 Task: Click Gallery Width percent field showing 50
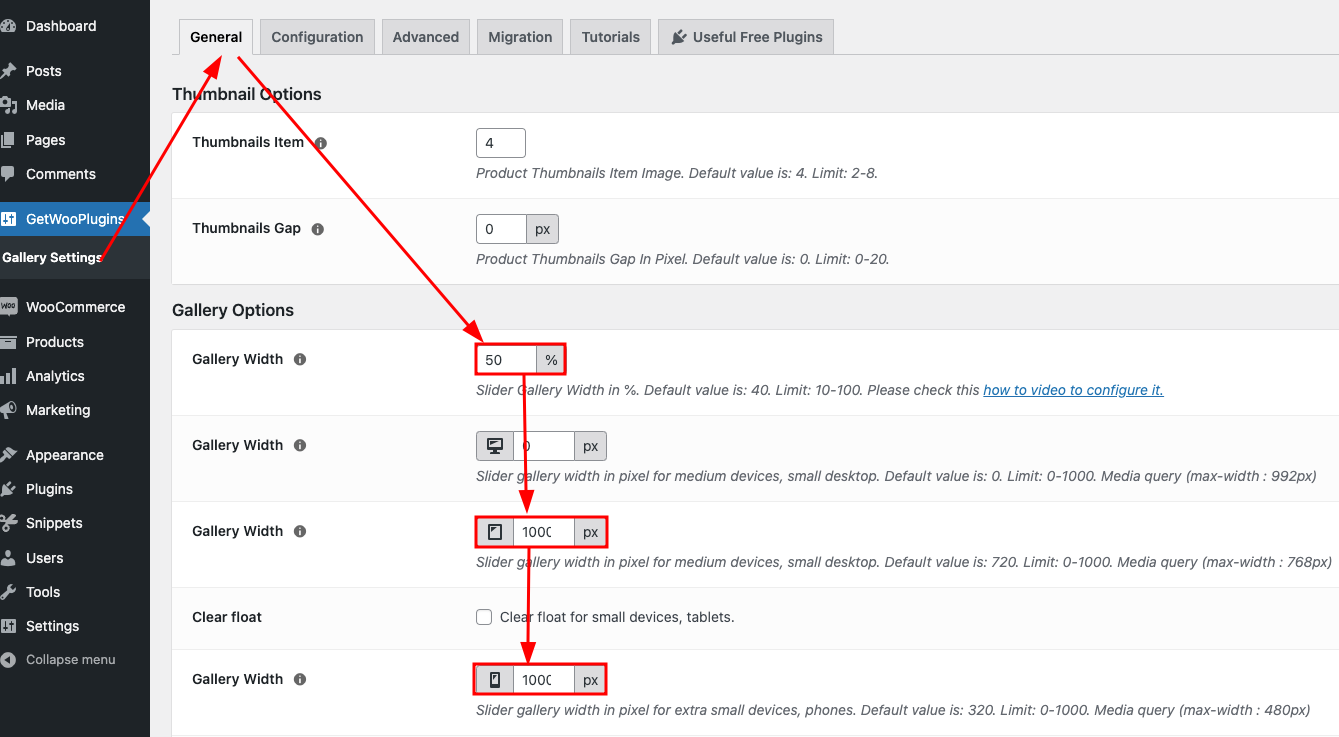pos(507,360)
